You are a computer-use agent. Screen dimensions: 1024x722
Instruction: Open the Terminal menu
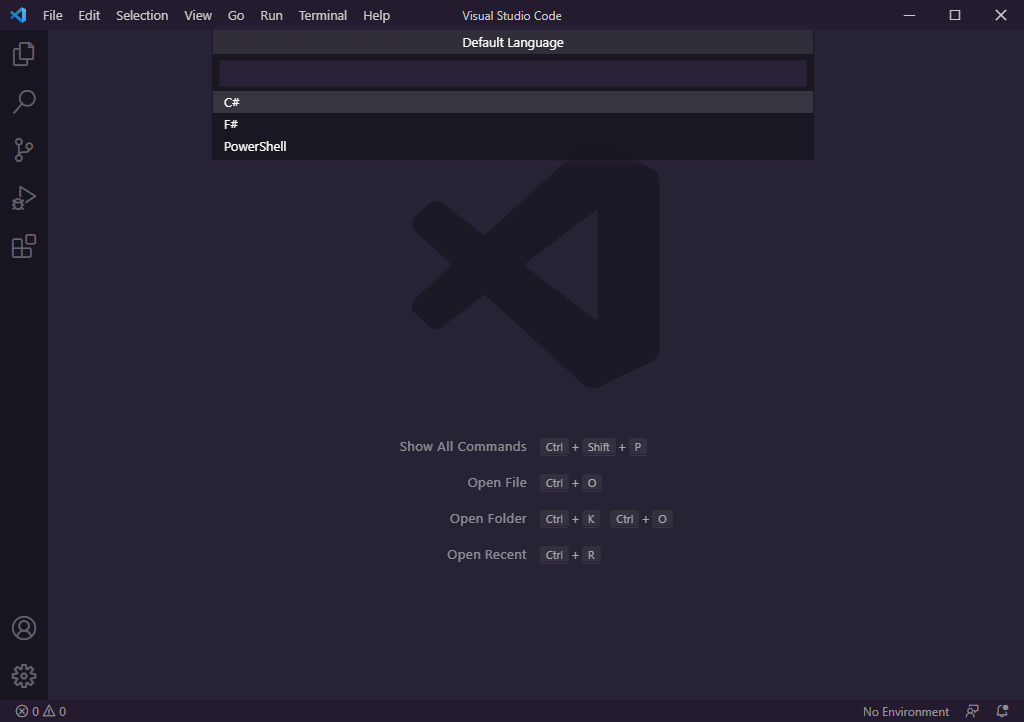tap(322, 15)
